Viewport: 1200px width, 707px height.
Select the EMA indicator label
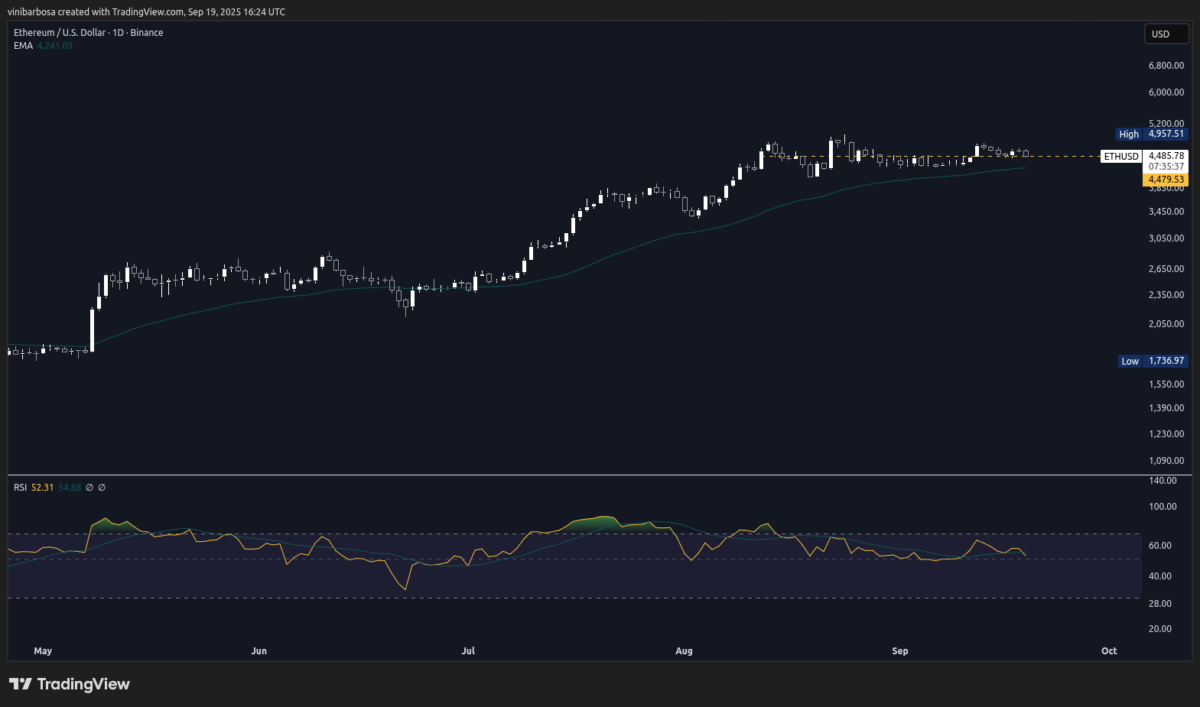click(x=22, y=45)
